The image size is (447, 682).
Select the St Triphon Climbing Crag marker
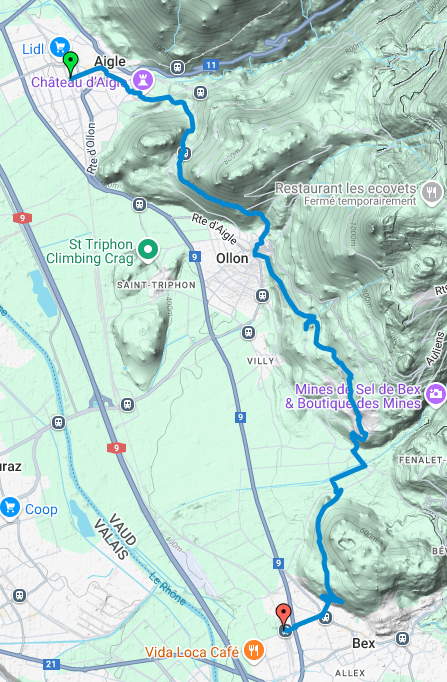(x=148, y=251)
